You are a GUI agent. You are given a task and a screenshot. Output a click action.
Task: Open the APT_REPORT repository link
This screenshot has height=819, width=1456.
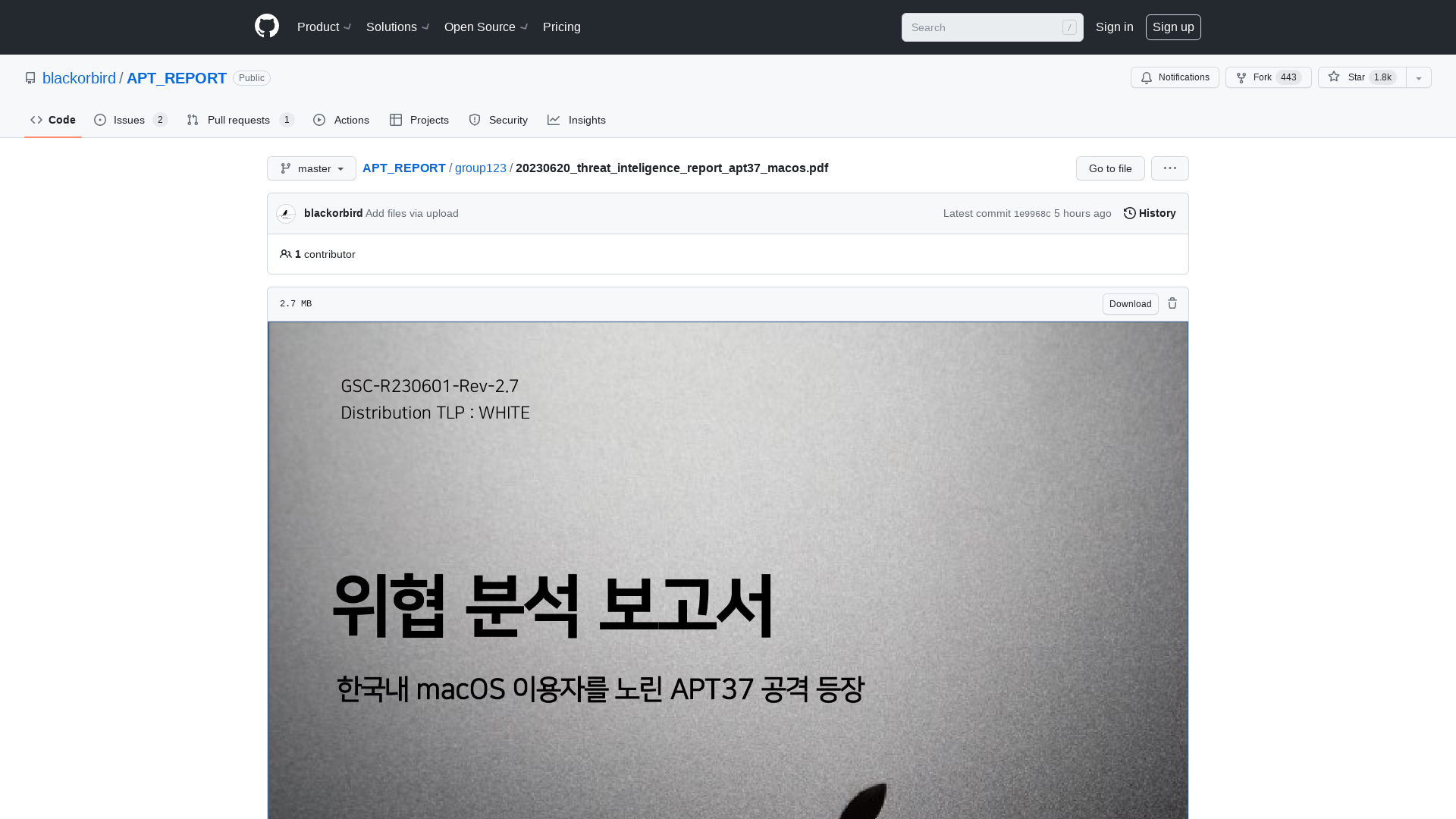(176, 77)
